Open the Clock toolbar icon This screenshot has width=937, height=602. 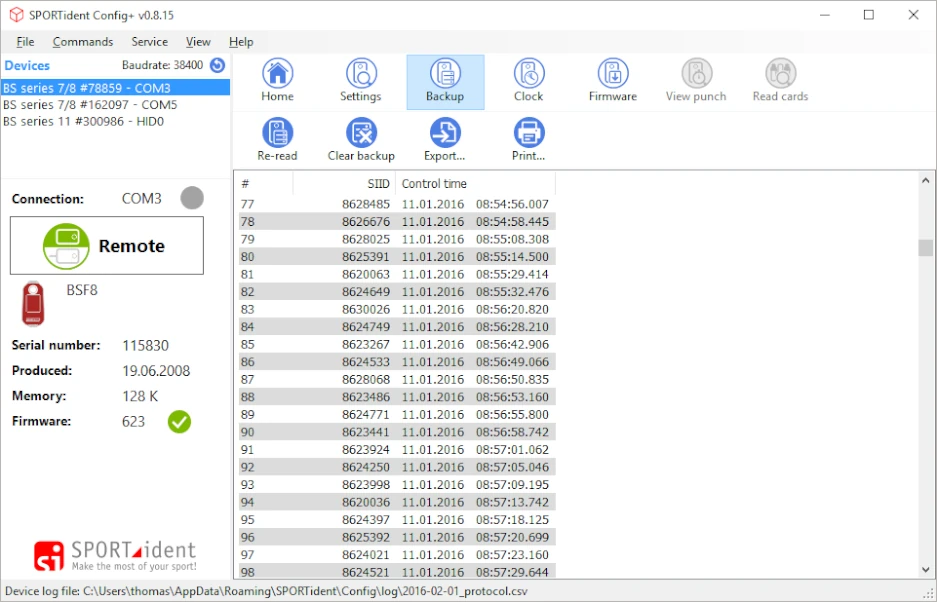click(x=529, y=81)
